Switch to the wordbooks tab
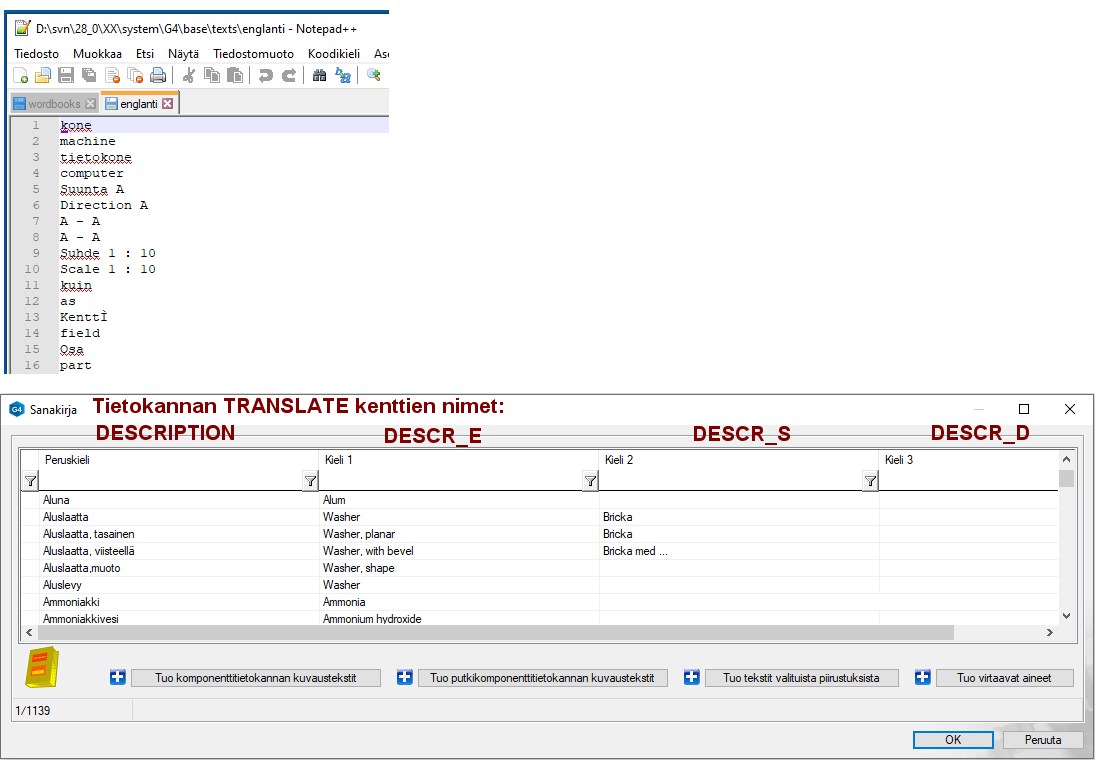Screen dimensions: 1104x770 click(x=54, y=104)
